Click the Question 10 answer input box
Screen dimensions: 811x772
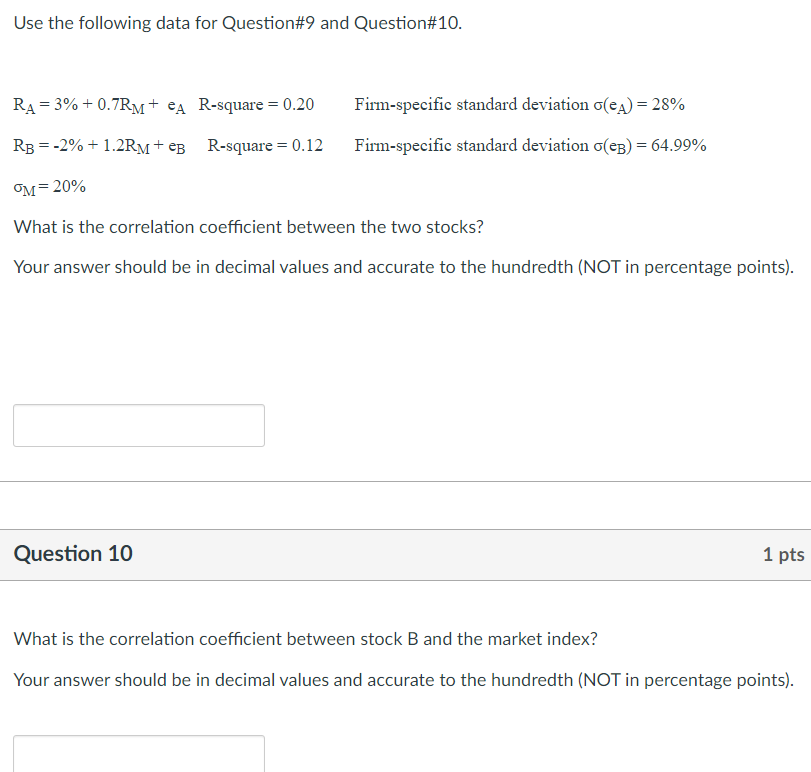tap(138, 752)
